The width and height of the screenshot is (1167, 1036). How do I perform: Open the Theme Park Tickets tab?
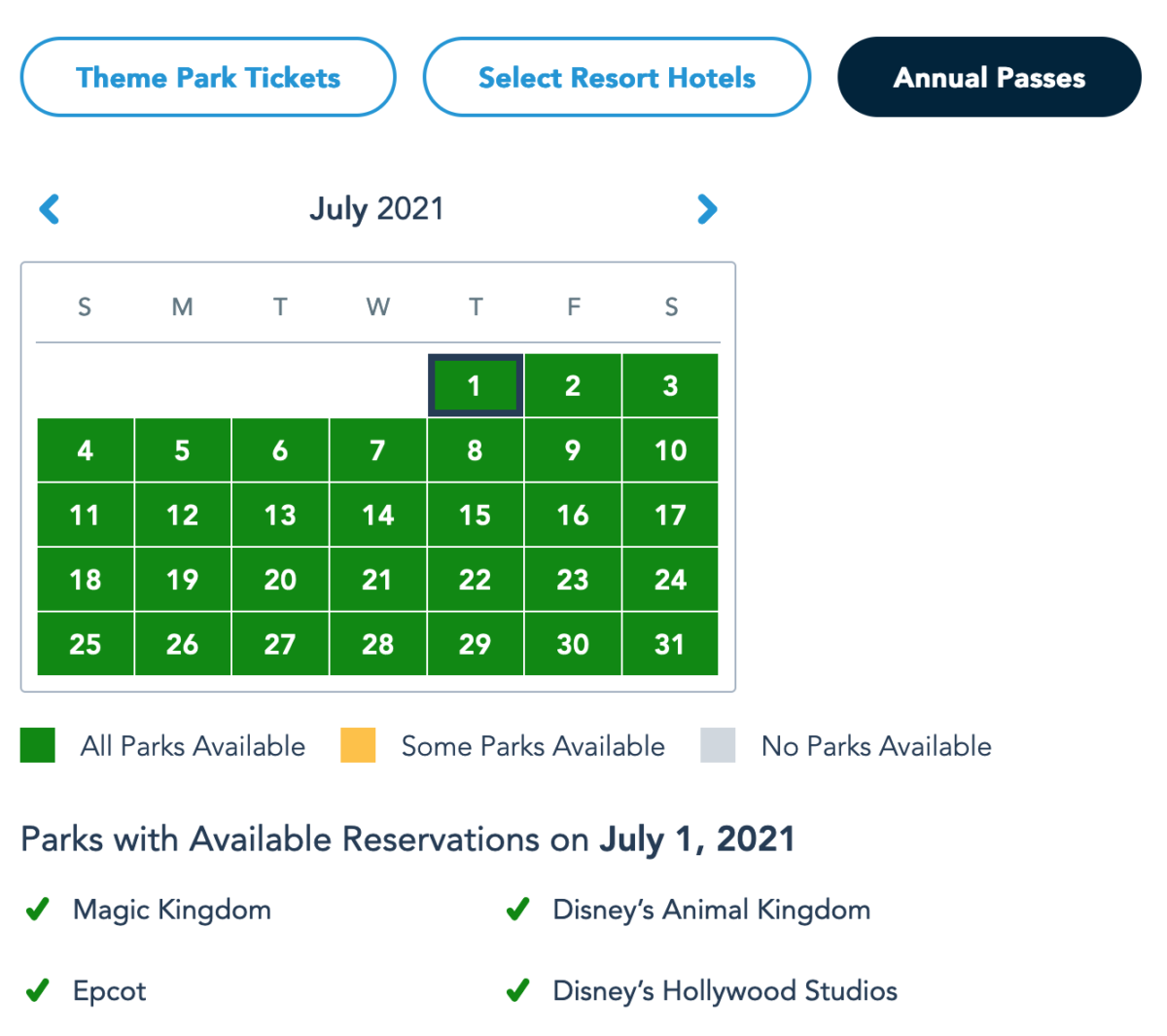[208, 78]
